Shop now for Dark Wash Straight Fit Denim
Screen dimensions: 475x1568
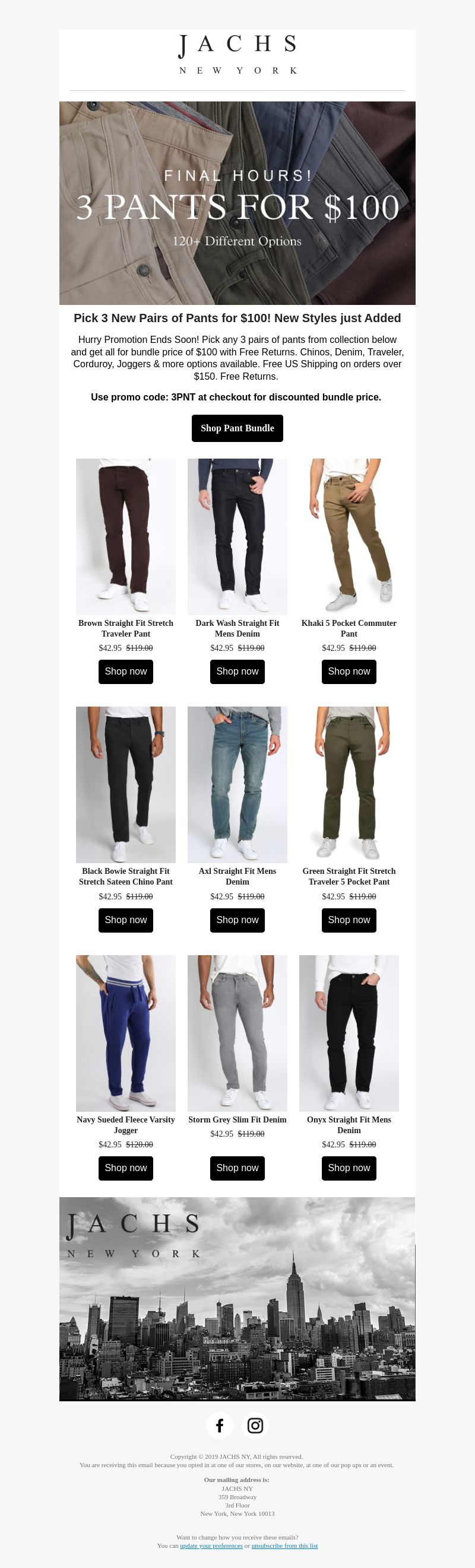coord(237,672)
